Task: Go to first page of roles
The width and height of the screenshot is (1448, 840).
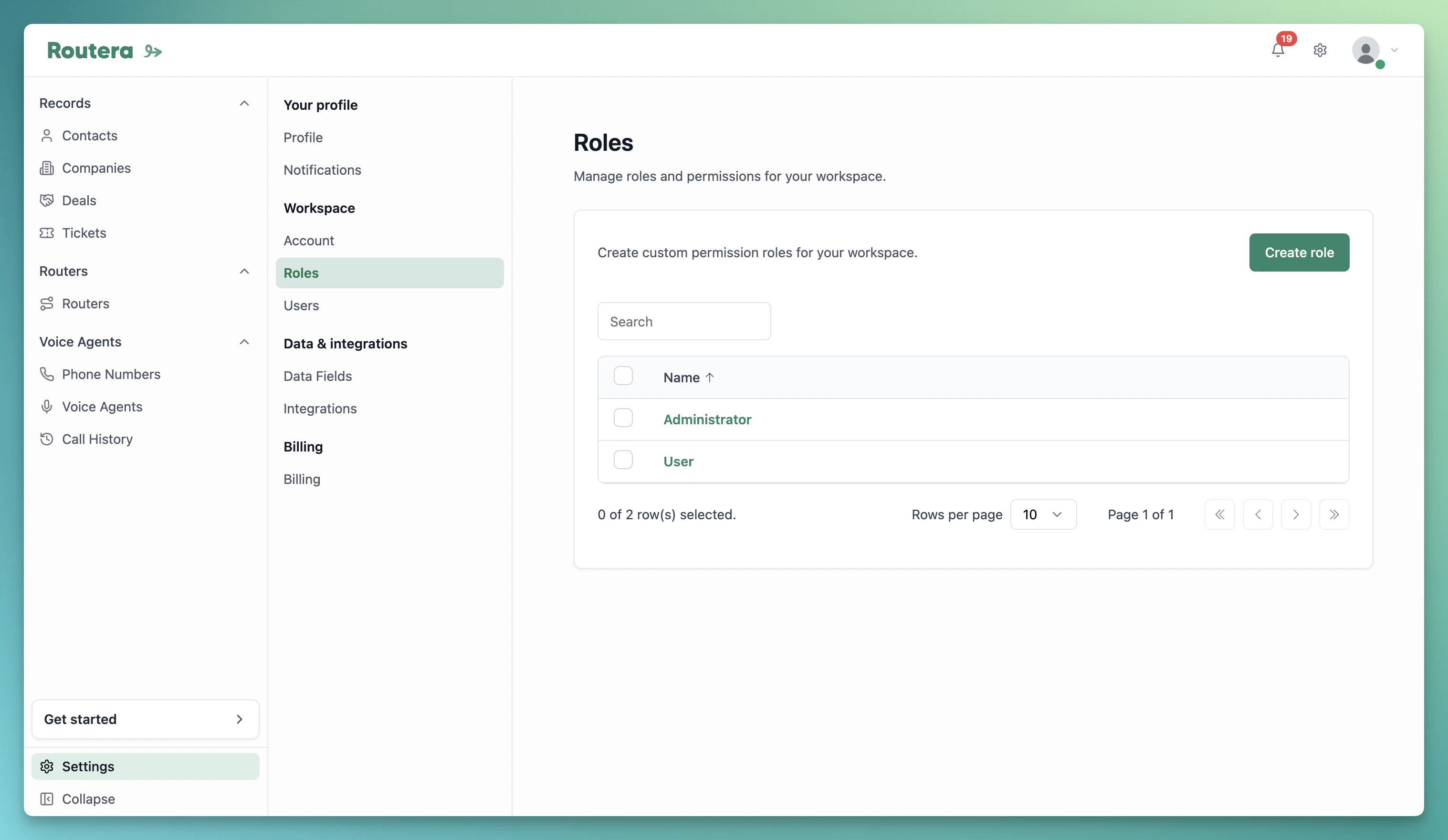Action: click(x=1219, y=514)
